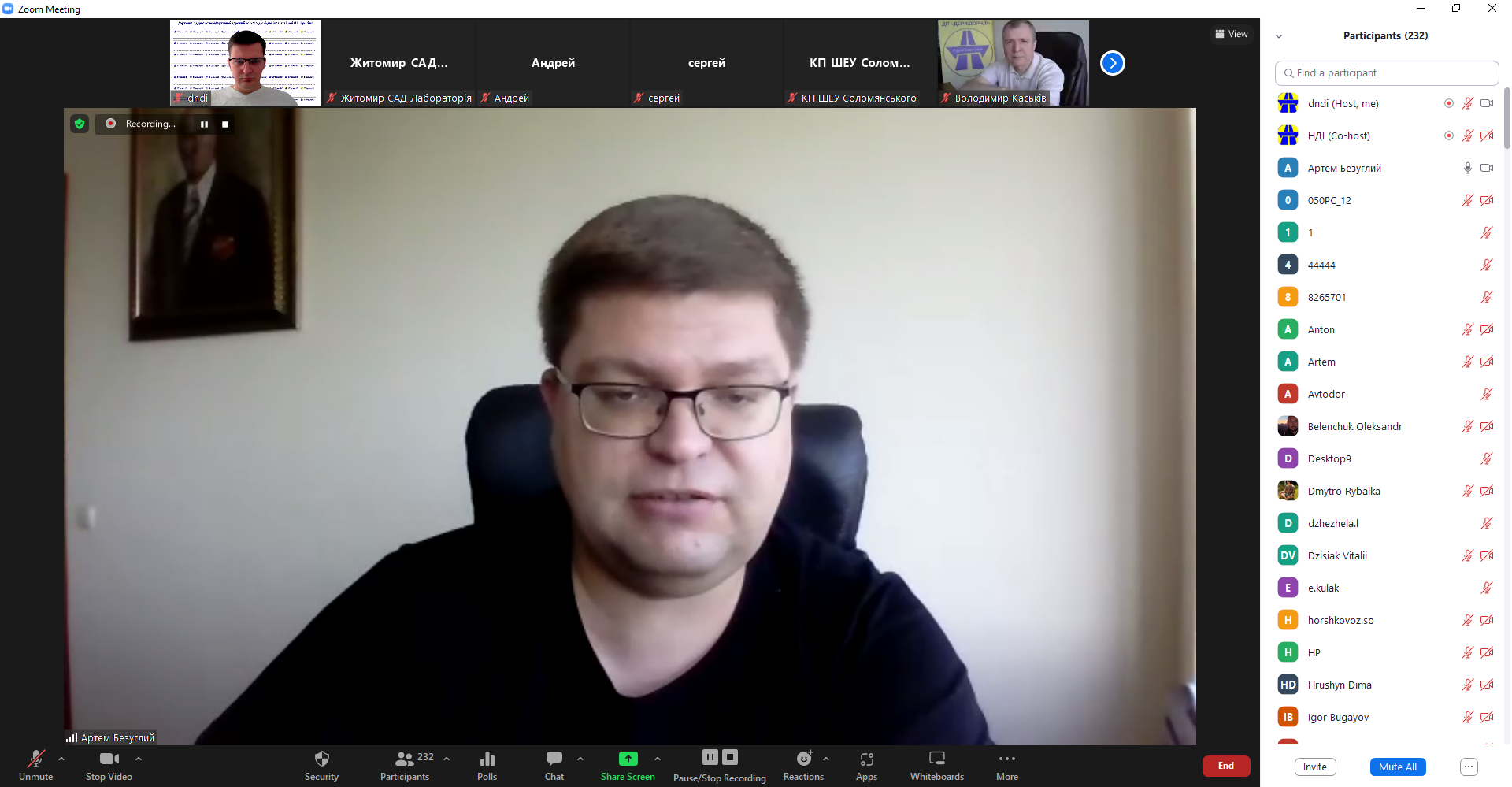Click the green Share Screen icon
The width and height of the screenshot is (1512, 787).
coord(628,759)
